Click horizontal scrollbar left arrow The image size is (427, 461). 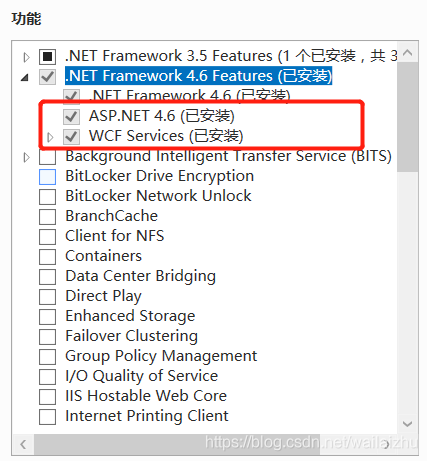23,444
